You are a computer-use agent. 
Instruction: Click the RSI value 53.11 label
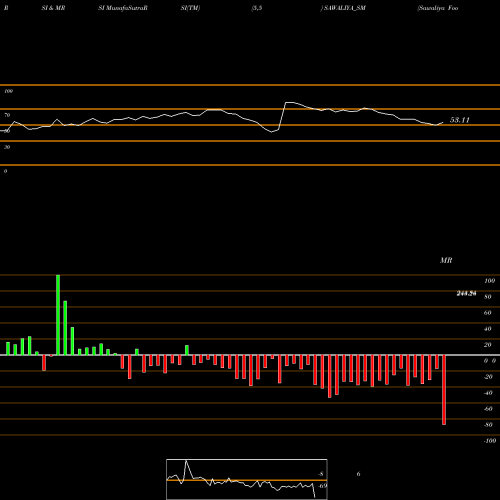pos(460,120)
